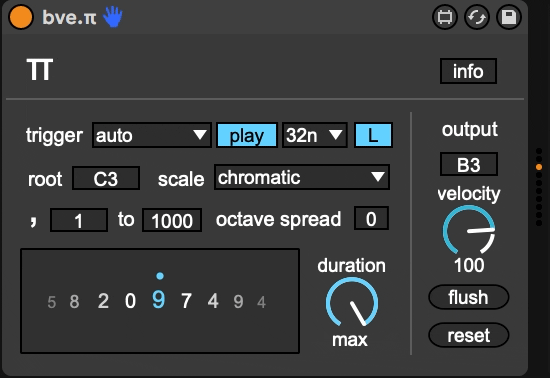
Task: Click the digit 2 in the sequence display
Action: pyautogui.click(x=103, y=301)
